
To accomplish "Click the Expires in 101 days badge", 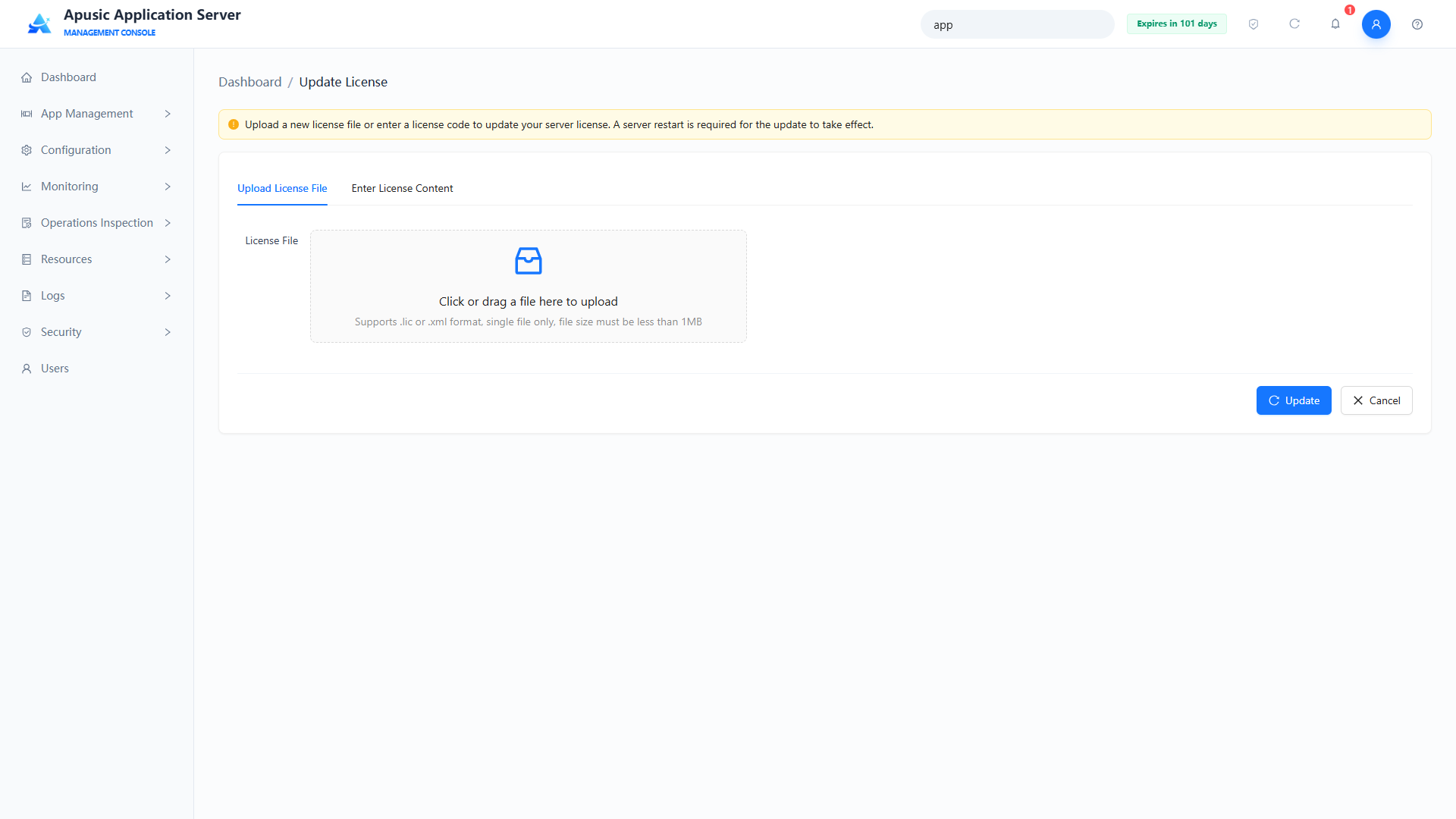I will [1176, 24].
